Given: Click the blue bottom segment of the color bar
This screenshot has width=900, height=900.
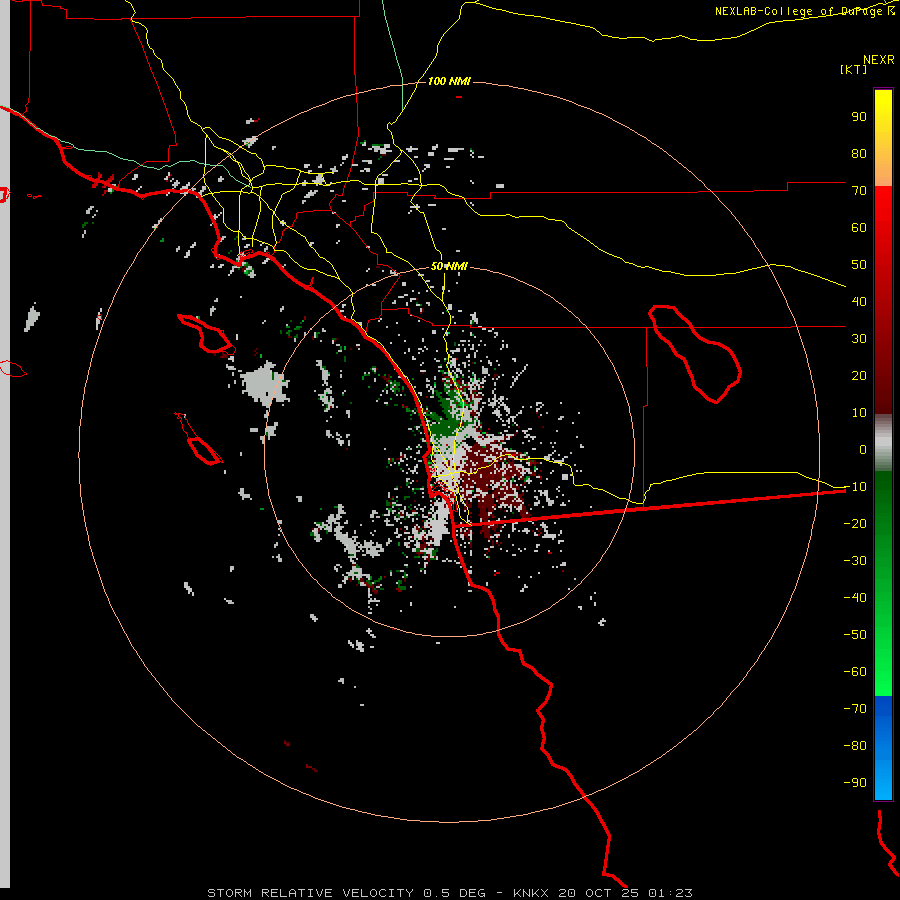Looking at the screenshot, I should coord(883,748).
